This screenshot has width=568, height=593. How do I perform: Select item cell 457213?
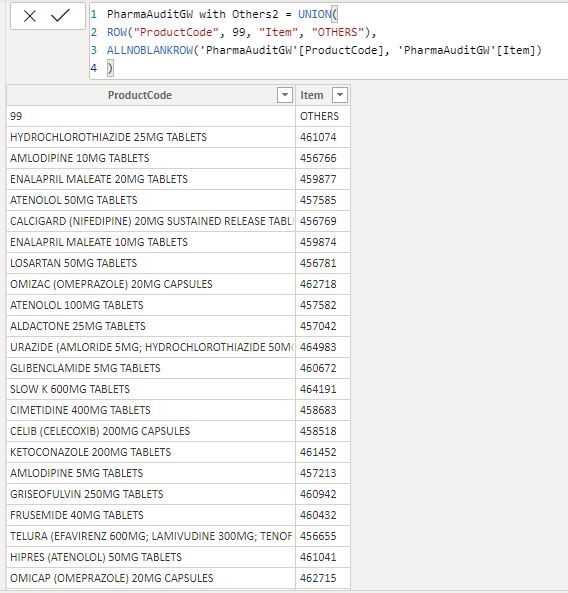point(323,473)
